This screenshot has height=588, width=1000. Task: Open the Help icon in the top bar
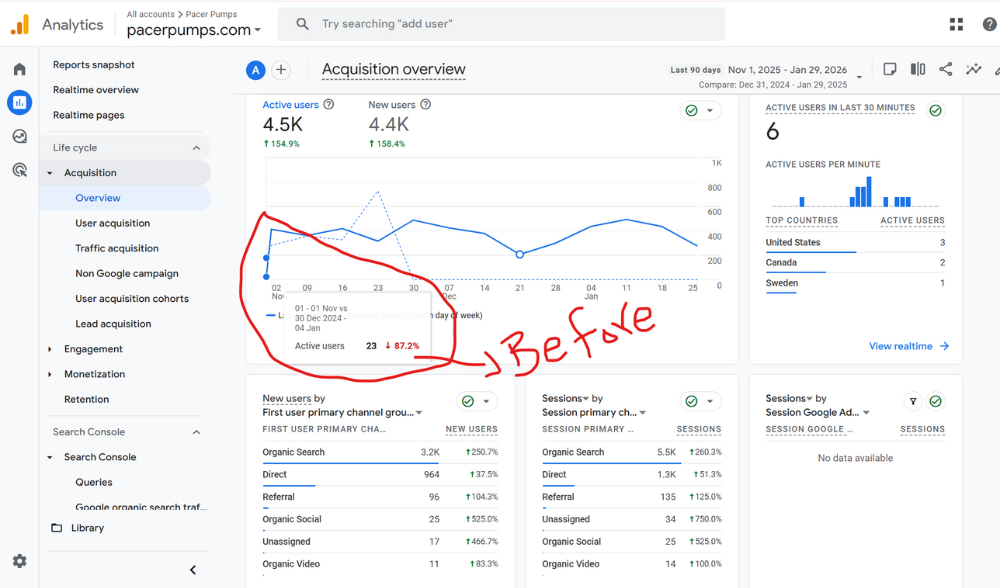pos(988,23)
